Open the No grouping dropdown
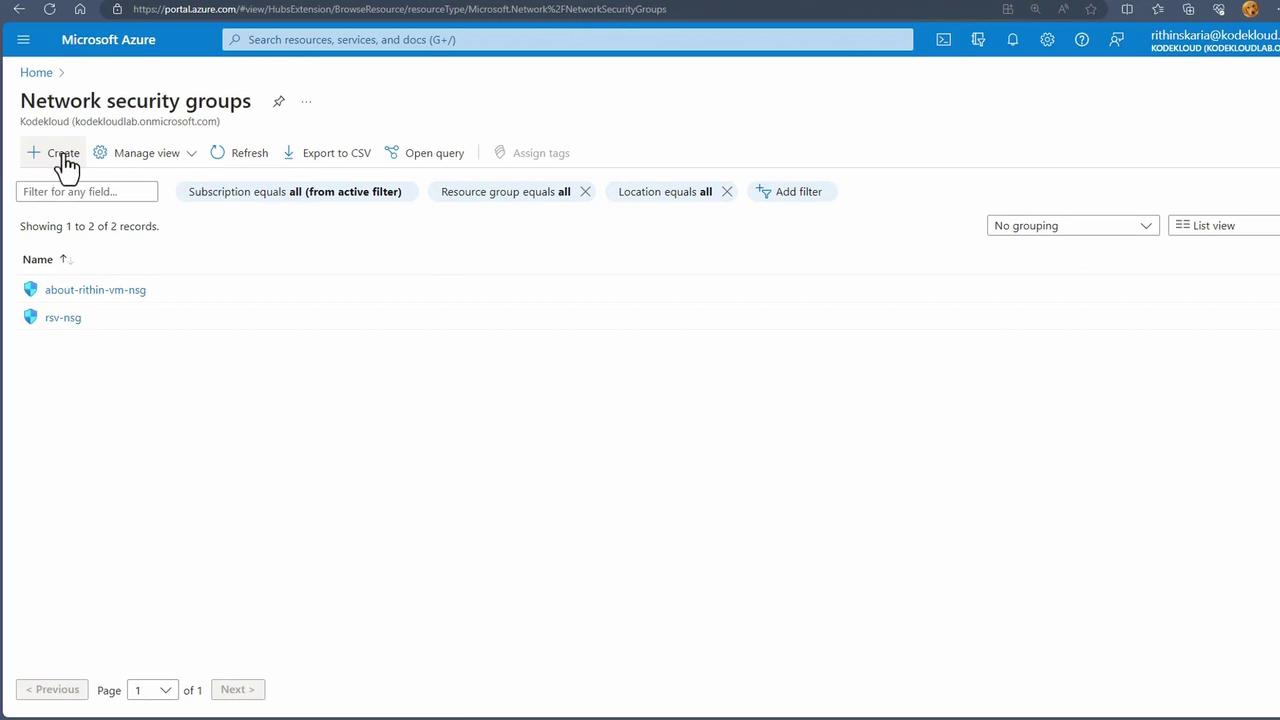This screenshot has height=720, width=1280. pos(1073,226)
